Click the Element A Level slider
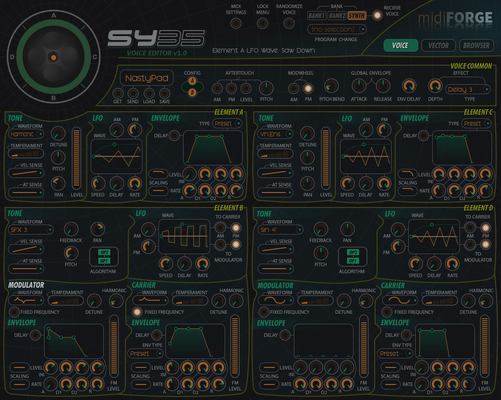This screenshot has width=501, height=400. click(x=76, y=158)
